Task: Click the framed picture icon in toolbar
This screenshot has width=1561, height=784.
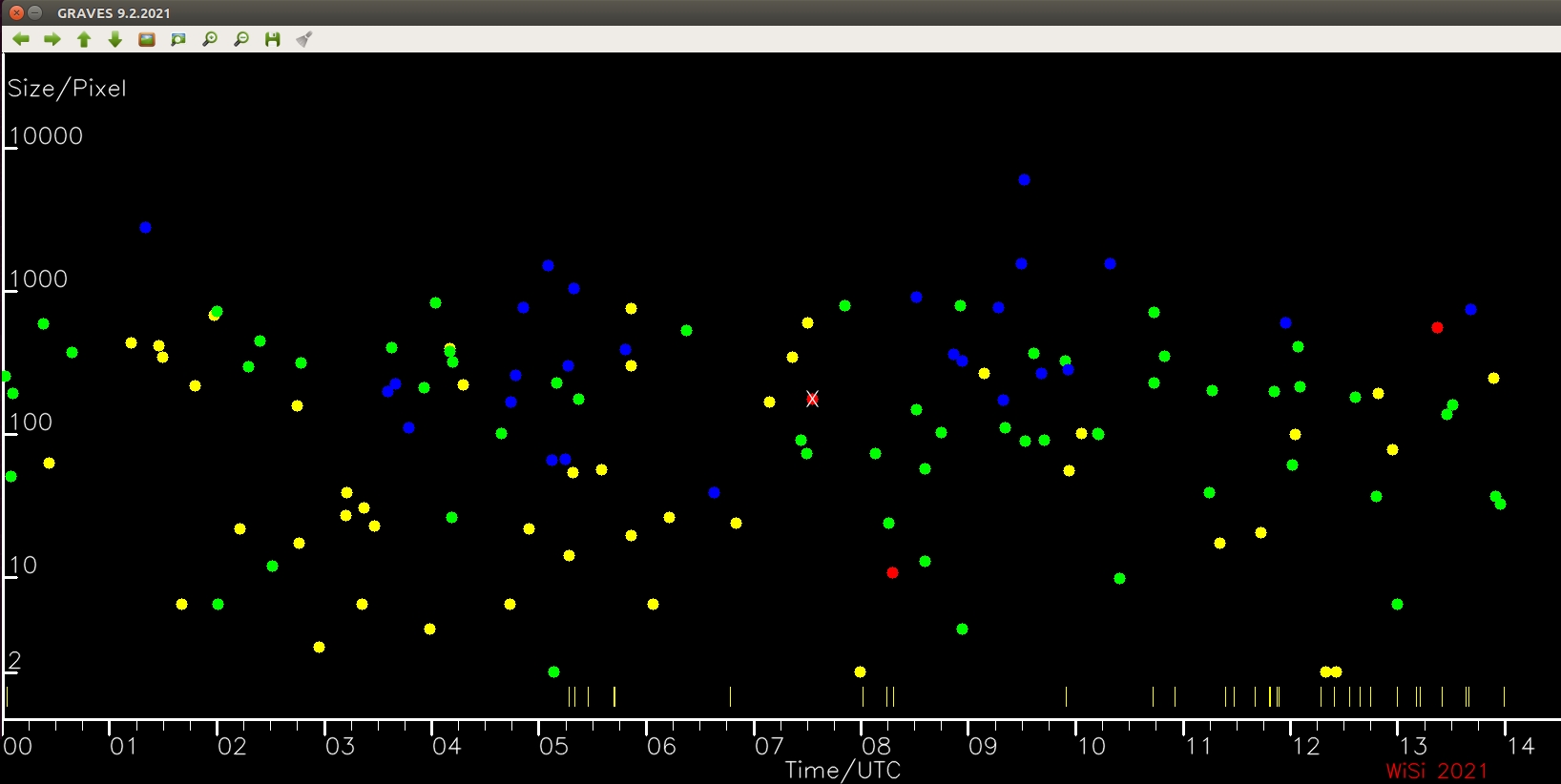Action: click(x=147, y=39)
